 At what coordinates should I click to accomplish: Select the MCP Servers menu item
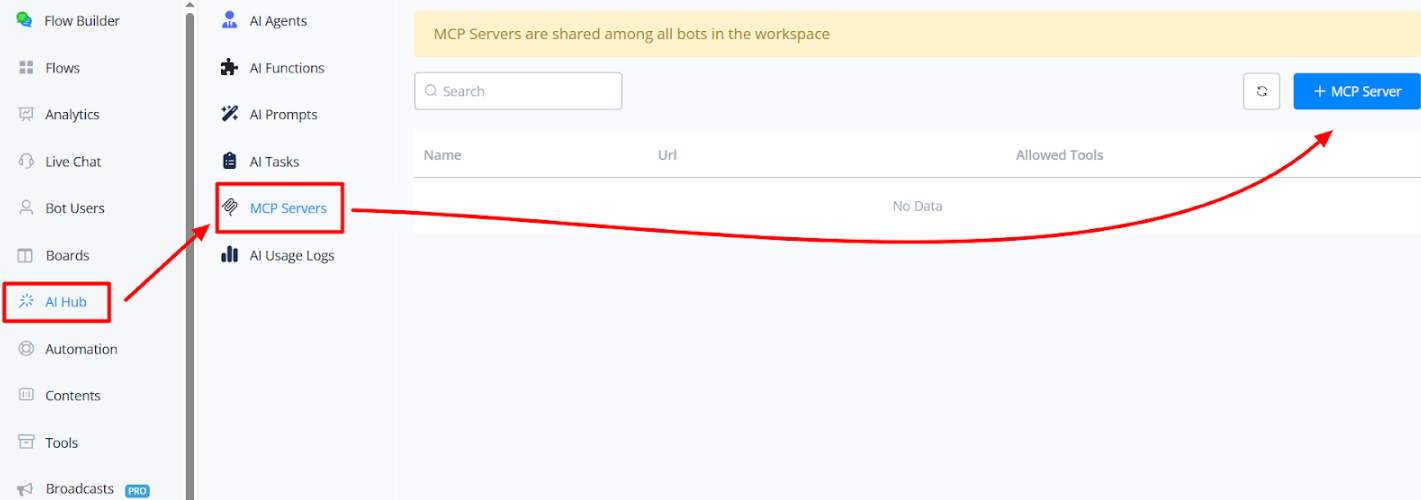[287, 208]
